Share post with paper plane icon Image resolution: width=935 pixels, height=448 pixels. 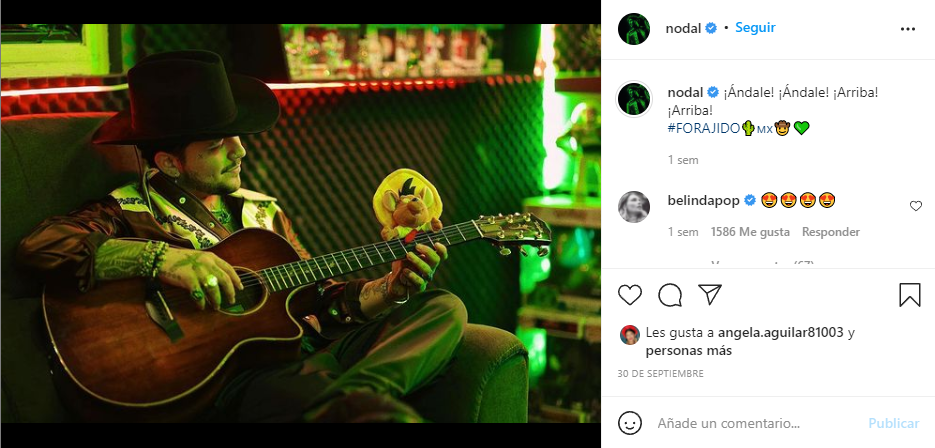tap(710, 295)
